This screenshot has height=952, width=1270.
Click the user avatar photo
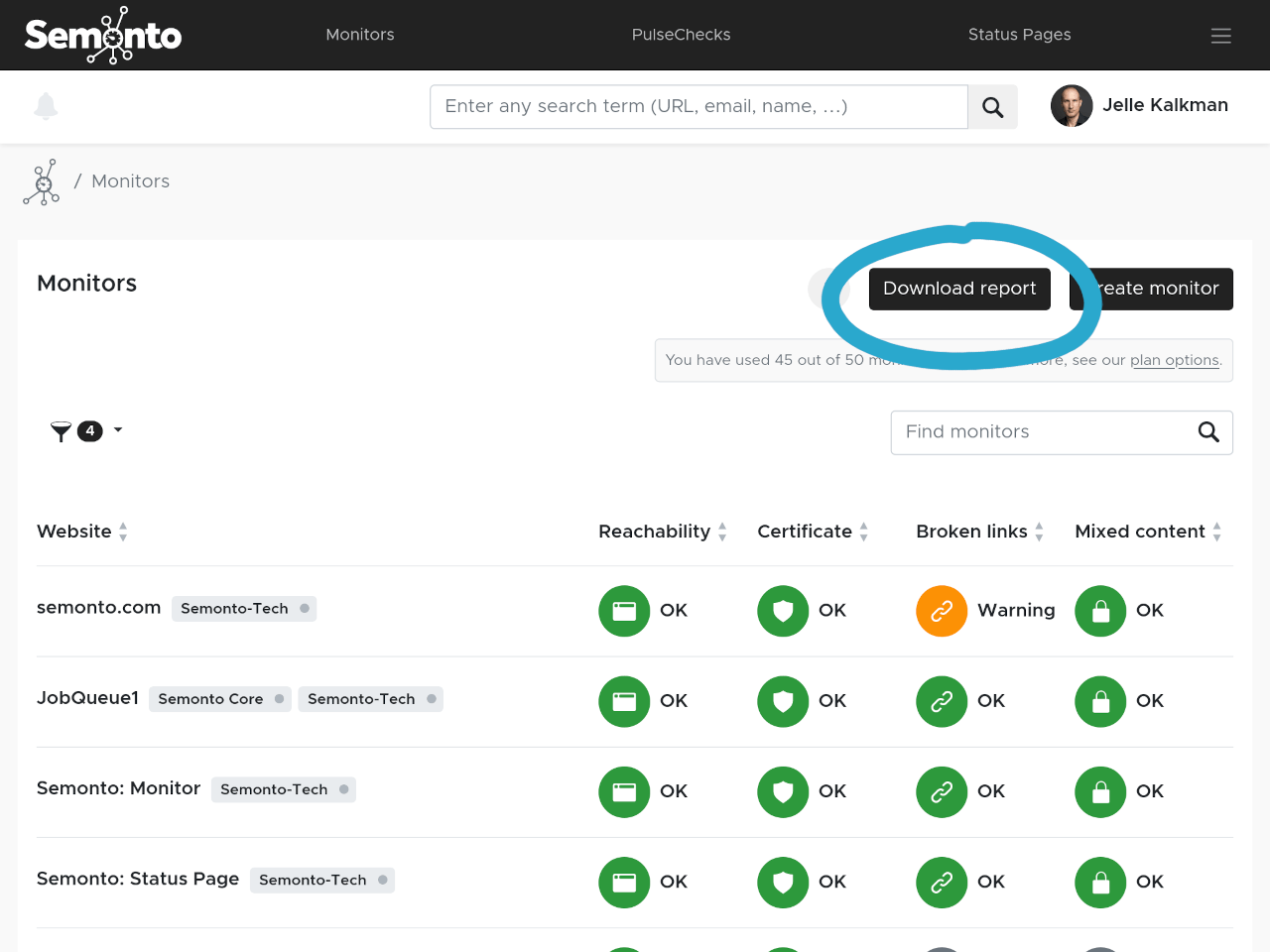[1072, 106]
